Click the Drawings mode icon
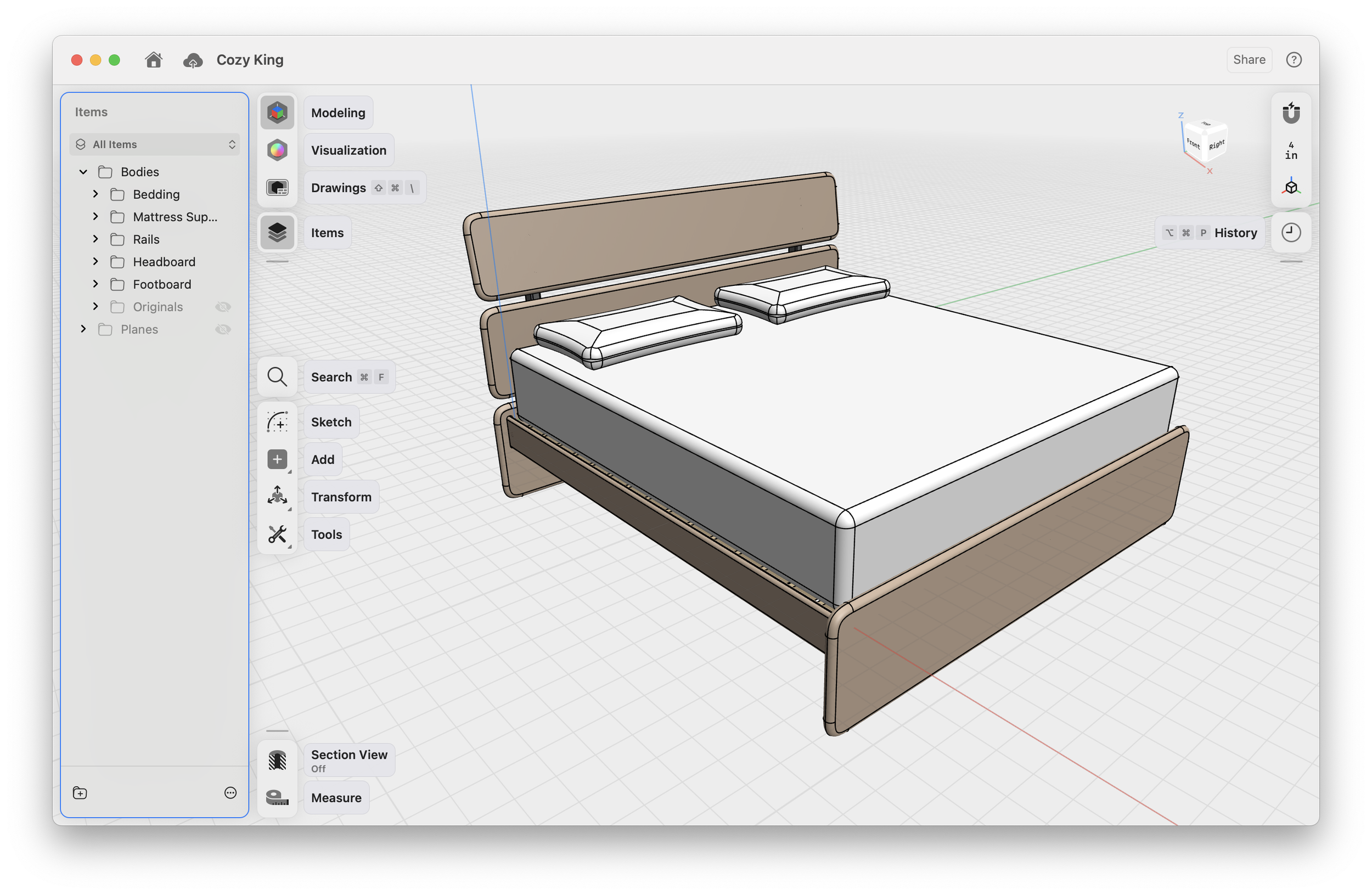Screen dimensions: 1372x895 (277, 187)
